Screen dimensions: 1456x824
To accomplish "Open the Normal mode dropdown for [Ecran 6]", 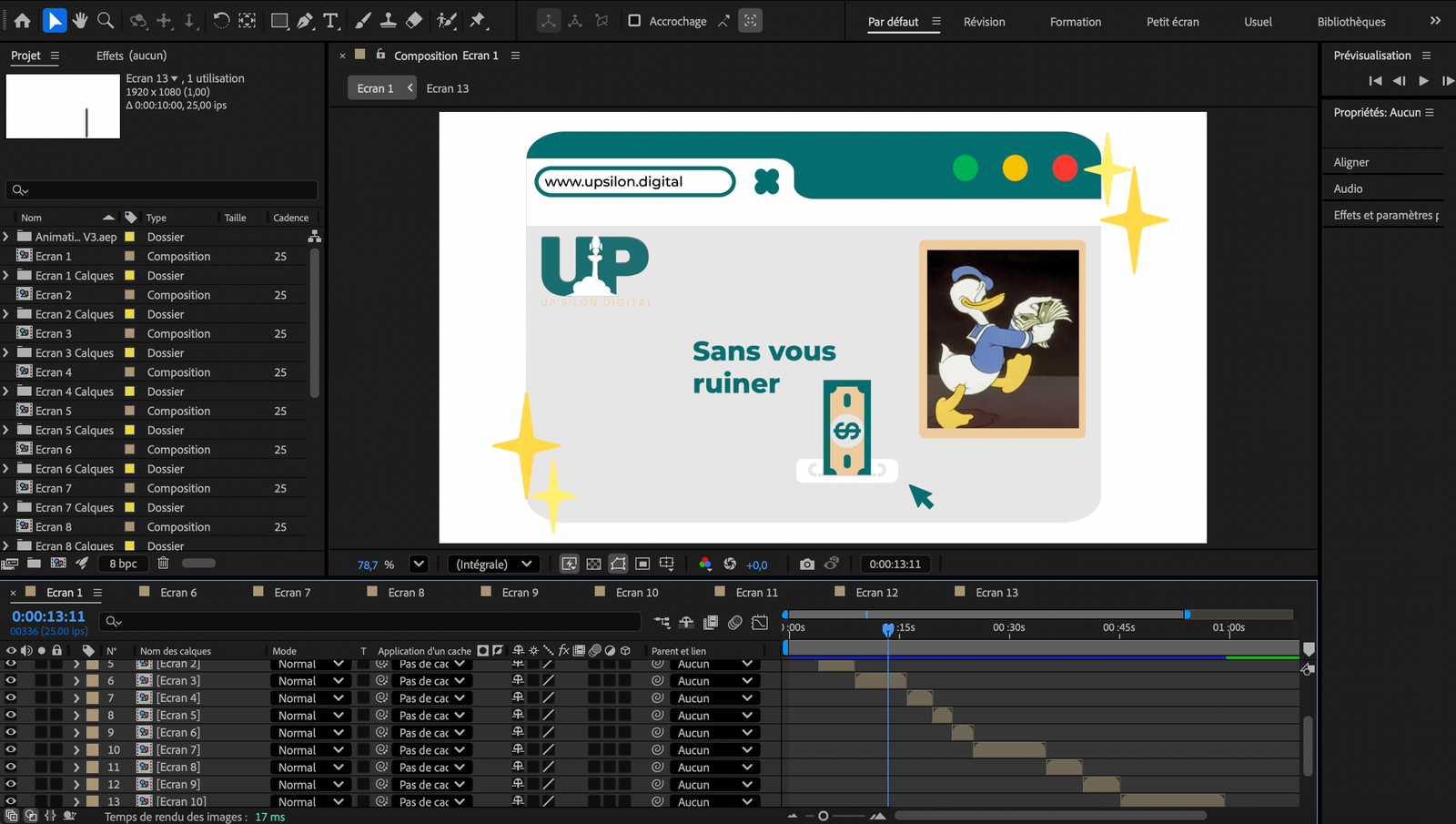I will (x=310, y=733).
